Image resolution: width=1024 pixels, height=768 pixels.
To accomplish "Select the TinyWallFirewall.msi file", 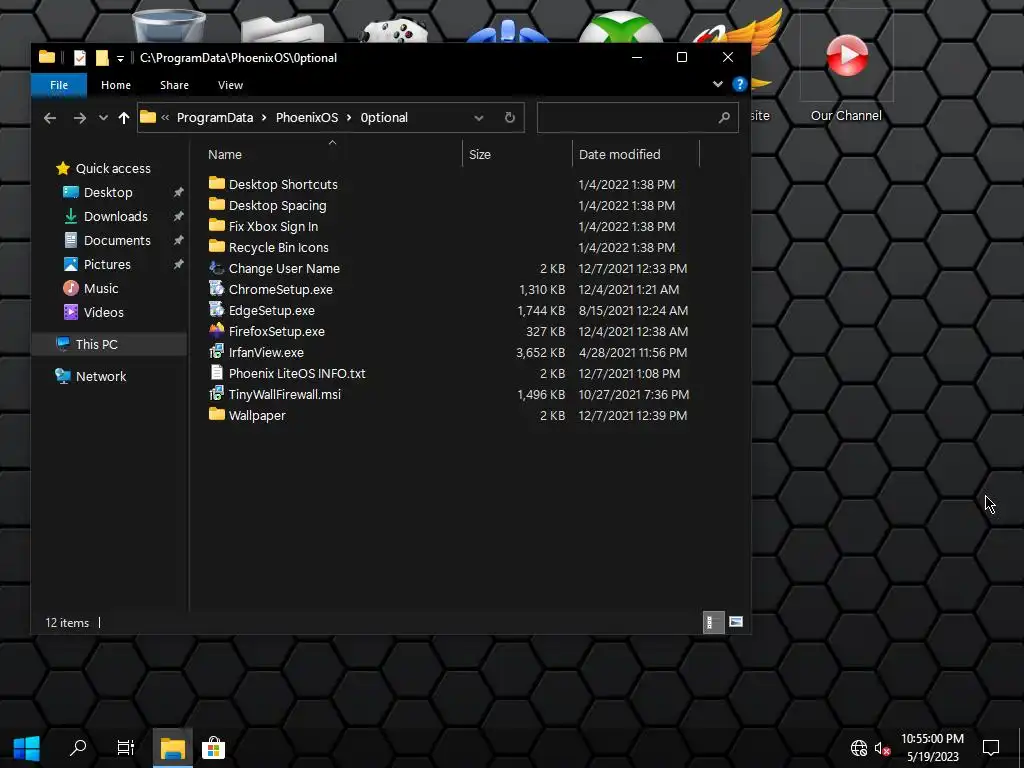I will [x=284, y=394].
